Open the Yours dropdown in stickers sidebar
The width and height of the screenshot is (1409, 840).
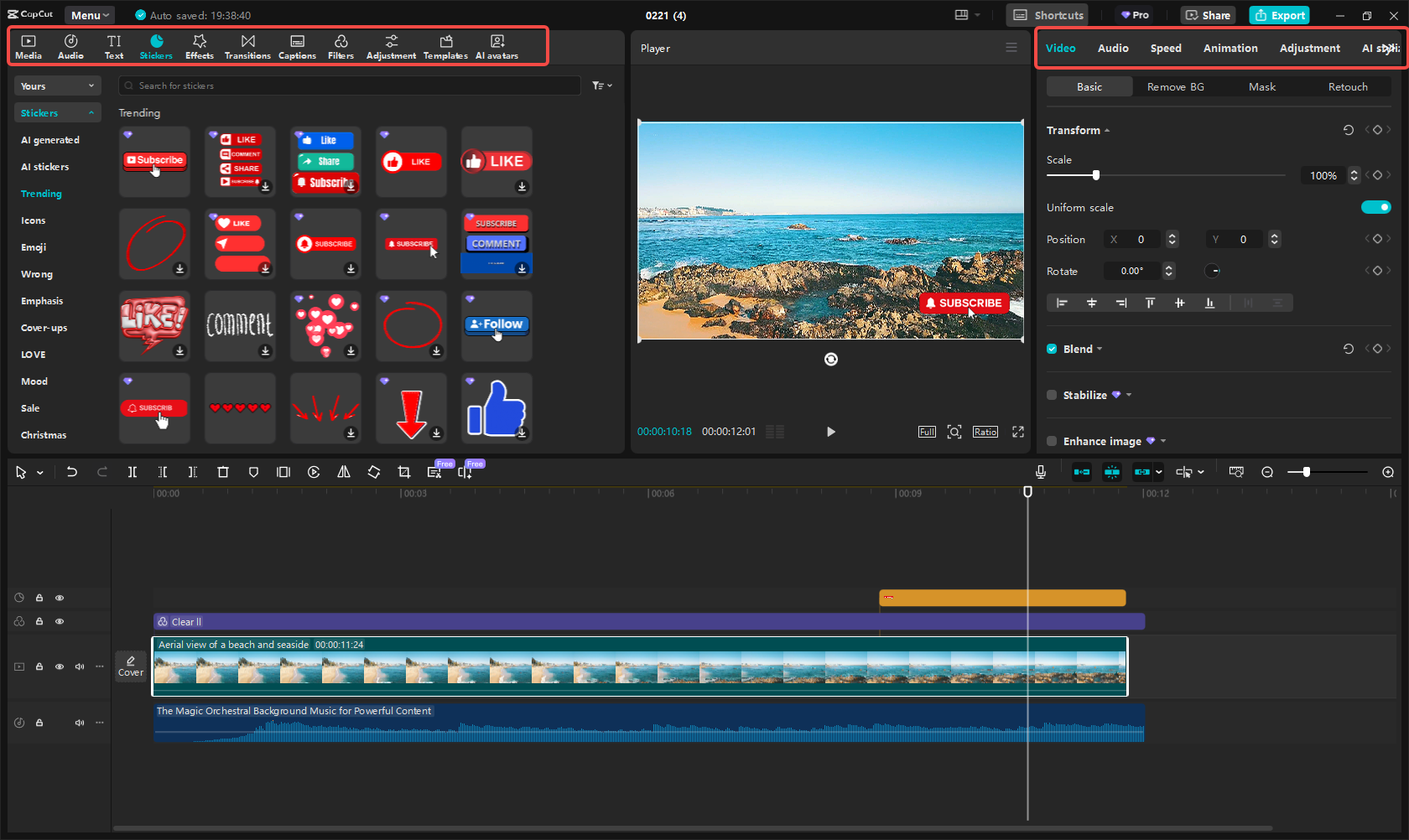(57, 86)
